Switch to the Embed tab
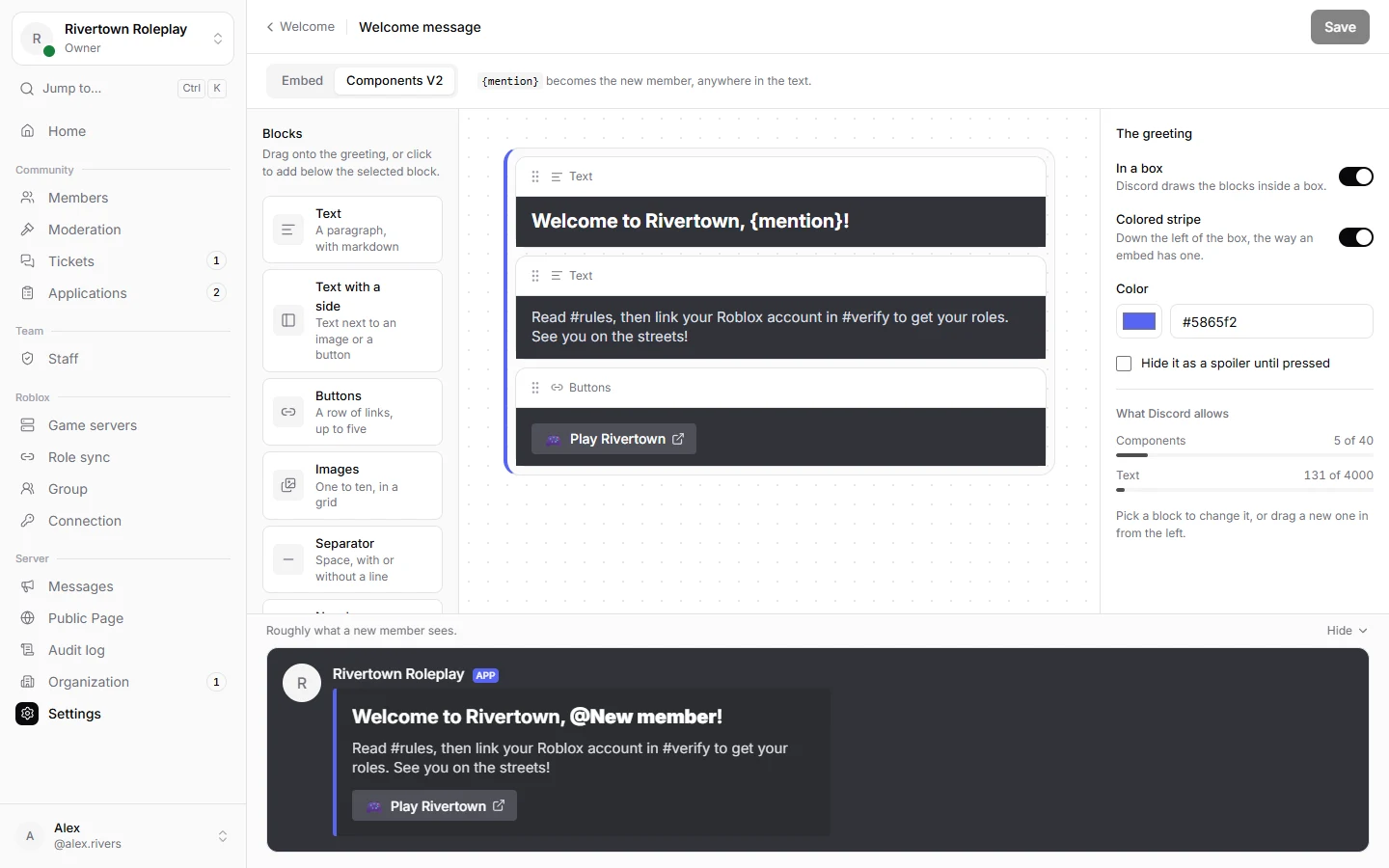This screenshot has width=1389, height=868. (302, 81)
